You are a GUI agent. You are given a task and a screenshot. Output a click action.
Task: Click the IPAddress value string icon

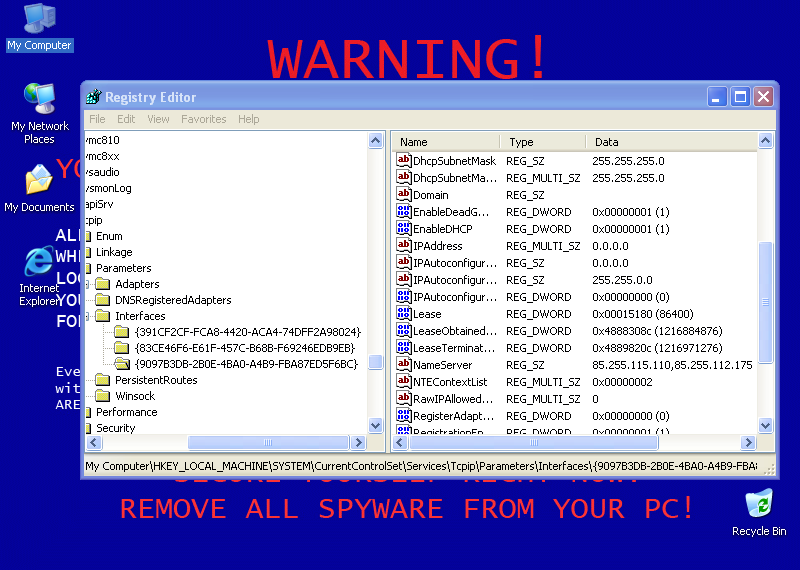pyautogui.click(x=404, y=245)
